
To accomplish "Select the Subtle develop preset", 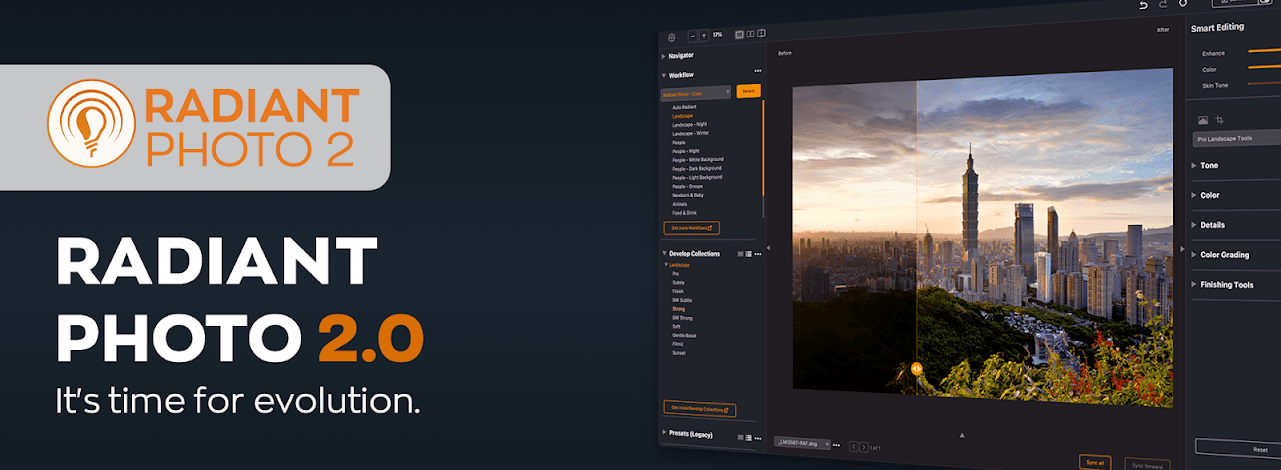I will pos(678,283).
